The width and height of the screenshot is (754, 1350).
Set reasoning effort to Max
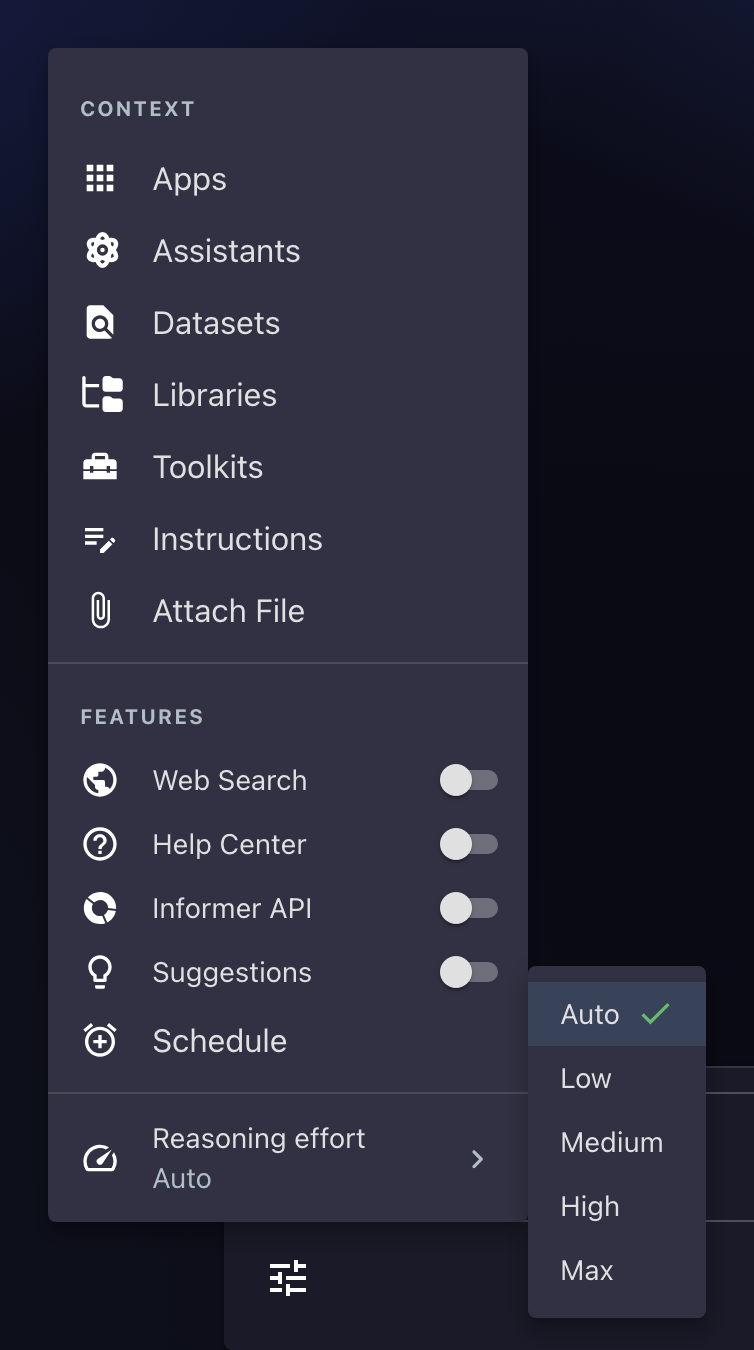(617, 1270)
